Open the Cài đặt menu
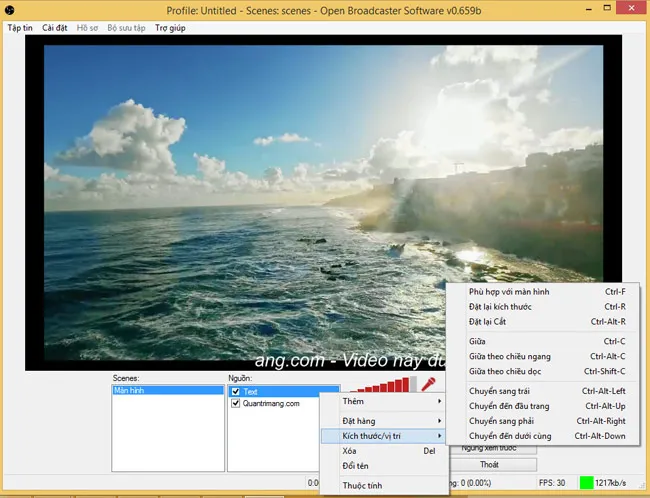The height and width of the screenshot is (498, 650). [55, 28]
